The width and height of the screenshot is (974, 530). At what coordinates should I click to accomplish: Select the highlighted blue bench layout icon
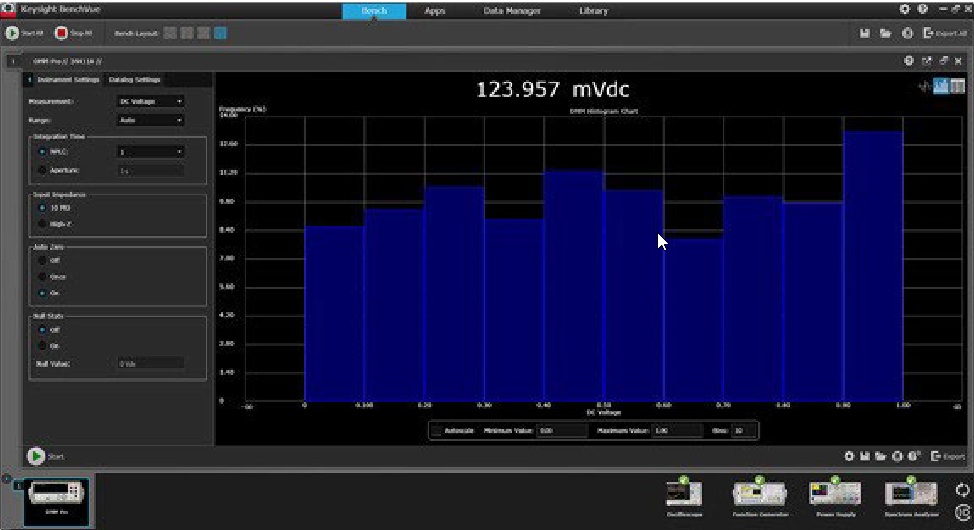tap(220, 33)
